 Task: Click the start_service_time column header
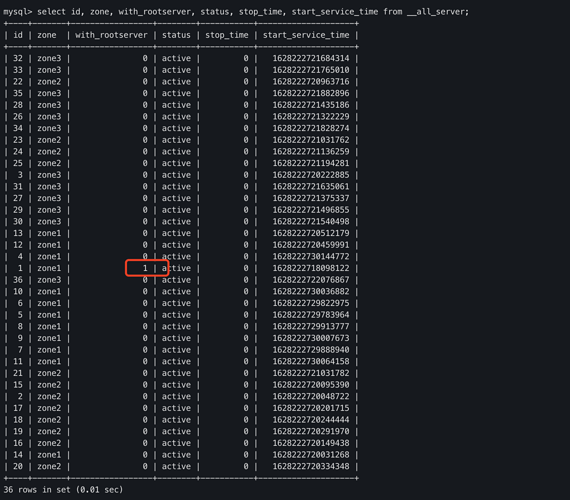[306, 35]
